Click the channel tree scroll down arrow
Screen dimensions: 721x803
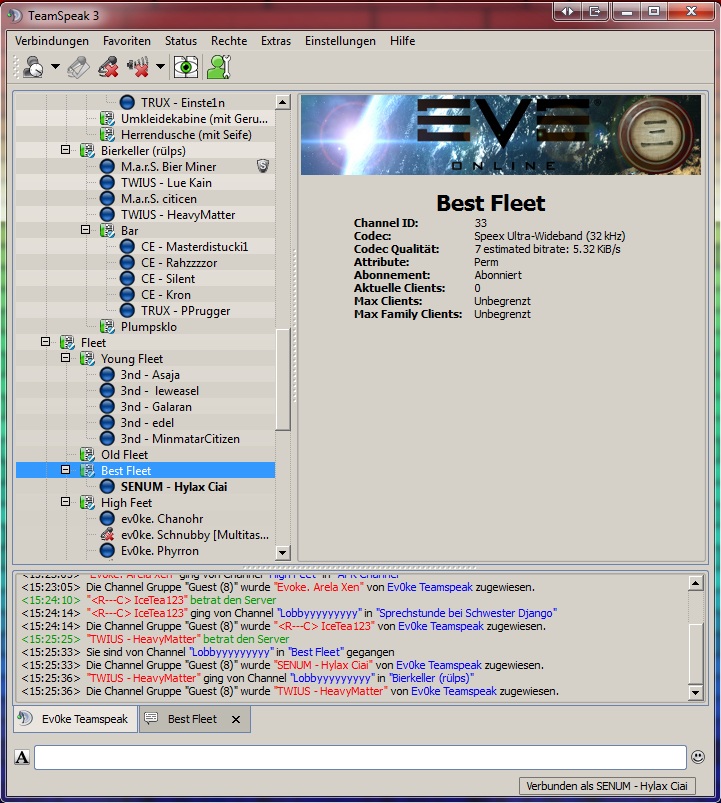(283, 553)
